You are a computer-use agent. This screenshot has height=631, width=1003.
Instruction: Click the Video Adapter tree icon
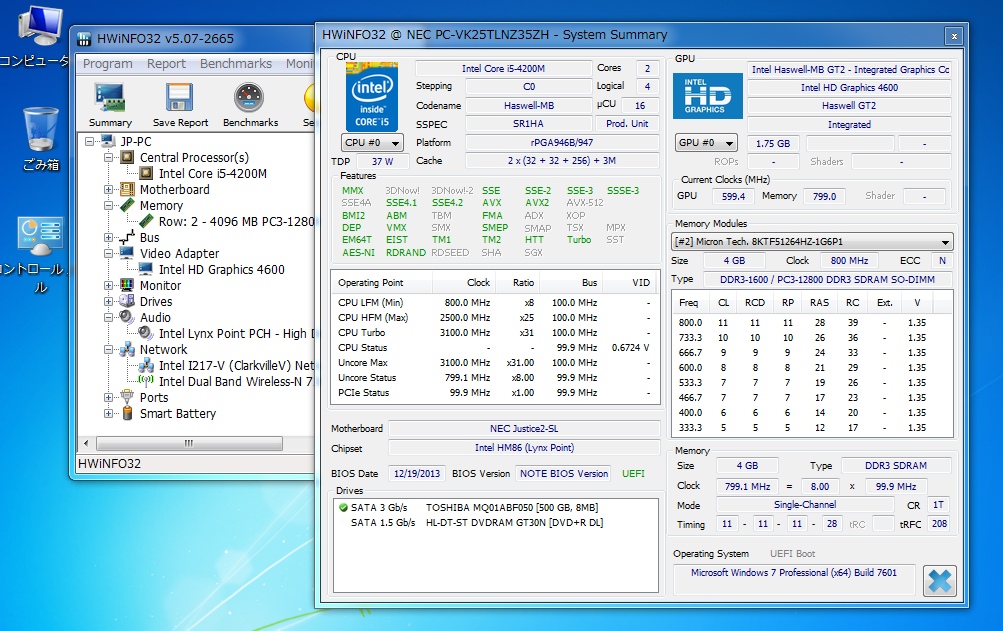(127, 253)
